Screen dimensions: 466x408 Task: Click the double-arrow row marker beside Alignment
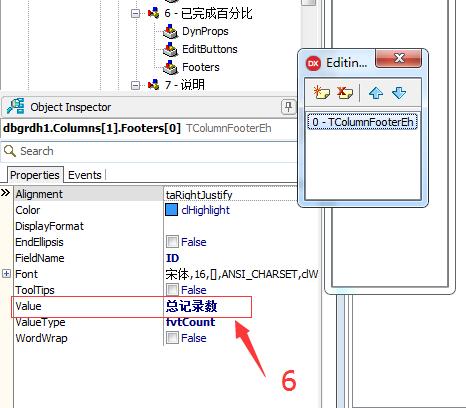[x=6, y=193]
